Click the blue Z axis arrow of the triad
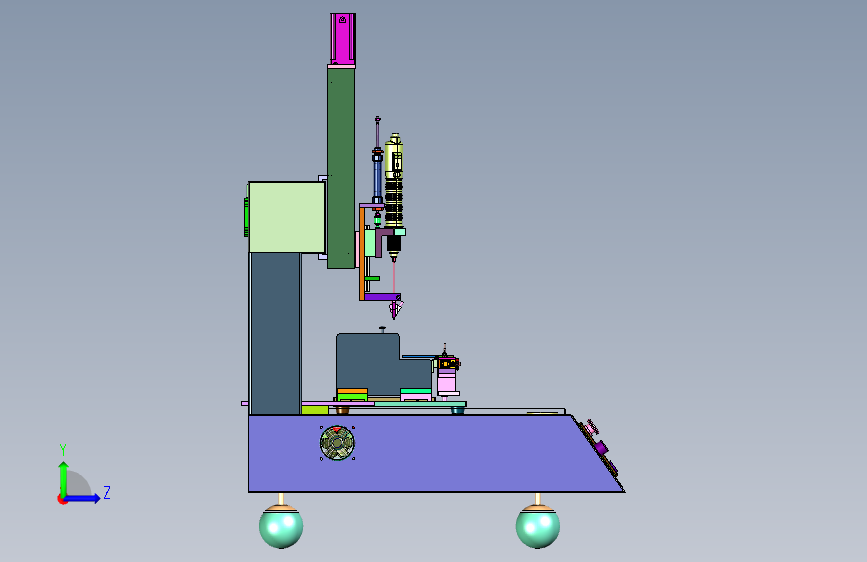 pyautogui.click(x=83, y=498)
